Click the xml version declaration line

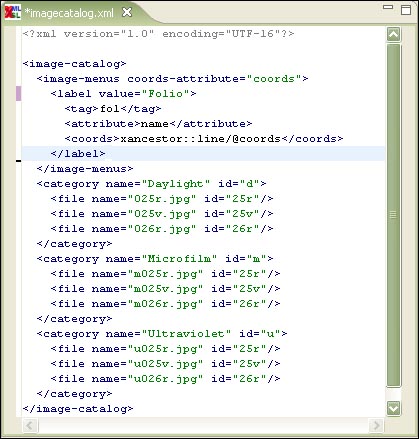coord(158,34)
